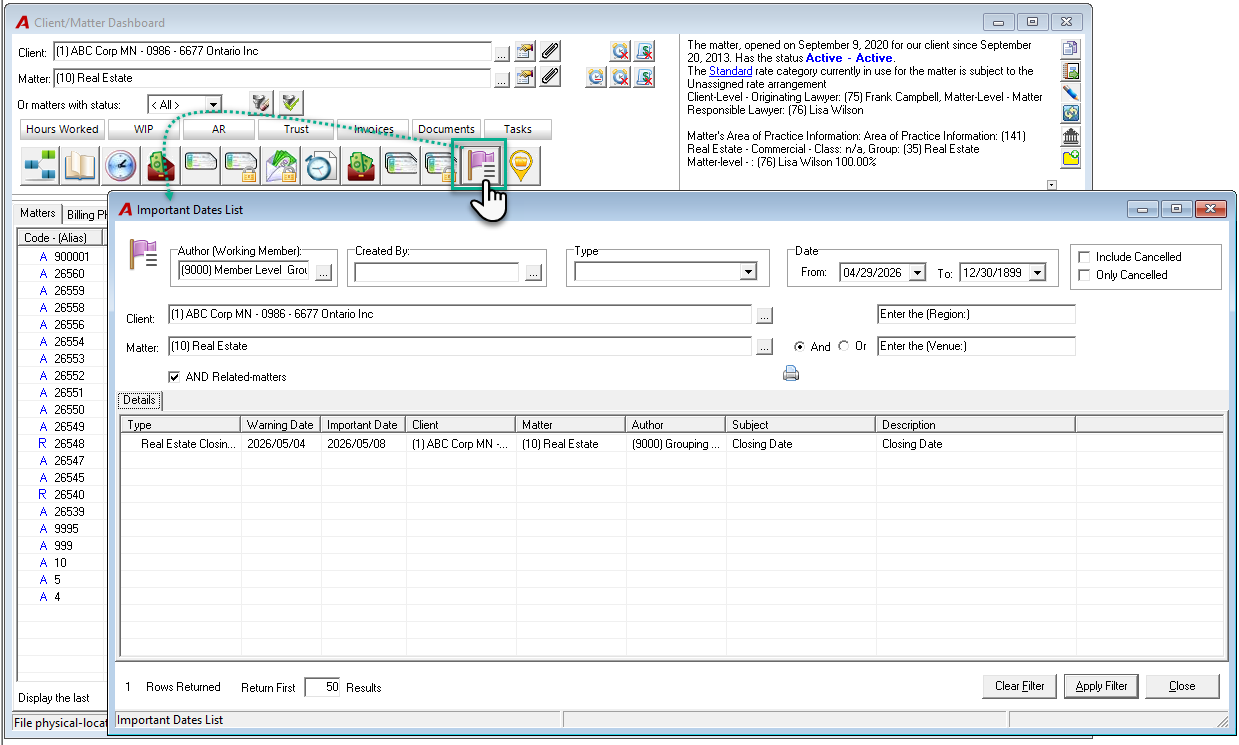Enable the Include Cancelled checkbox
The height and width of the screenshot is (745, 1239).
(x=1084, y=257)
